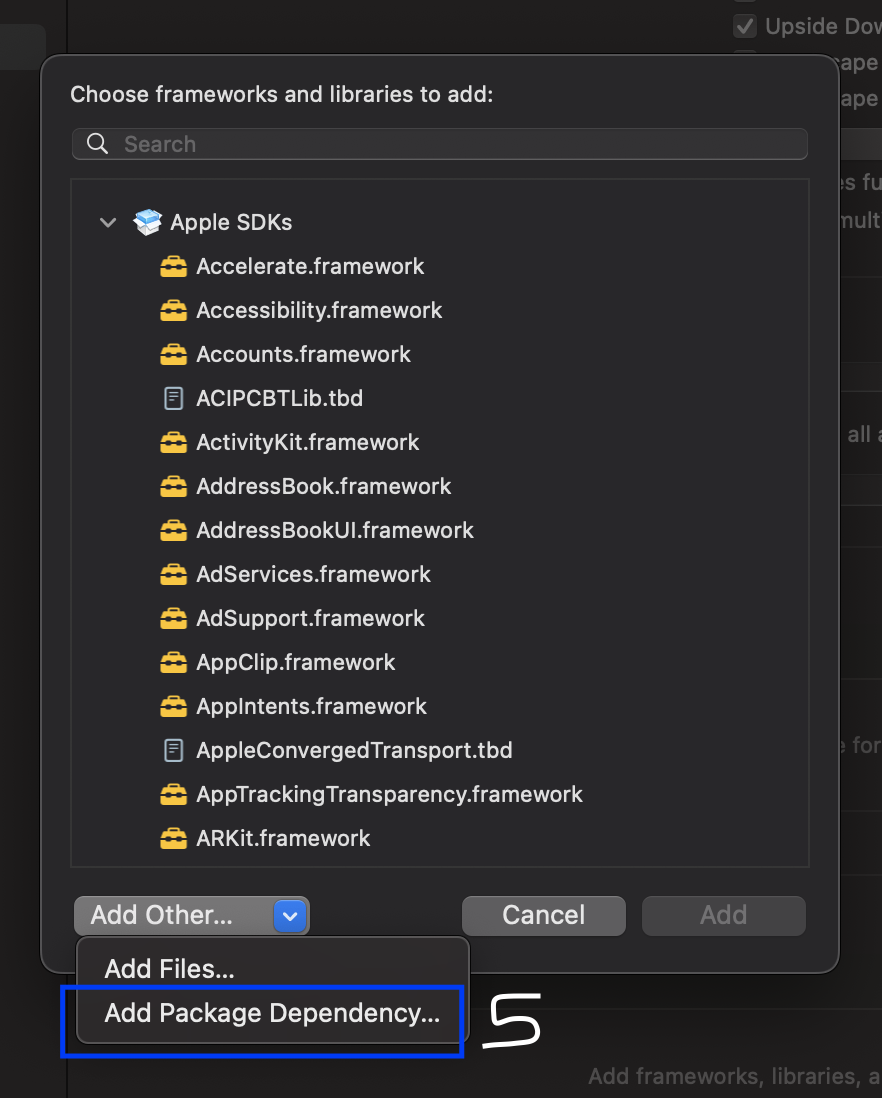
Task: Click the ActivityKit.framework toolbox icon
Action: point(173,443)
